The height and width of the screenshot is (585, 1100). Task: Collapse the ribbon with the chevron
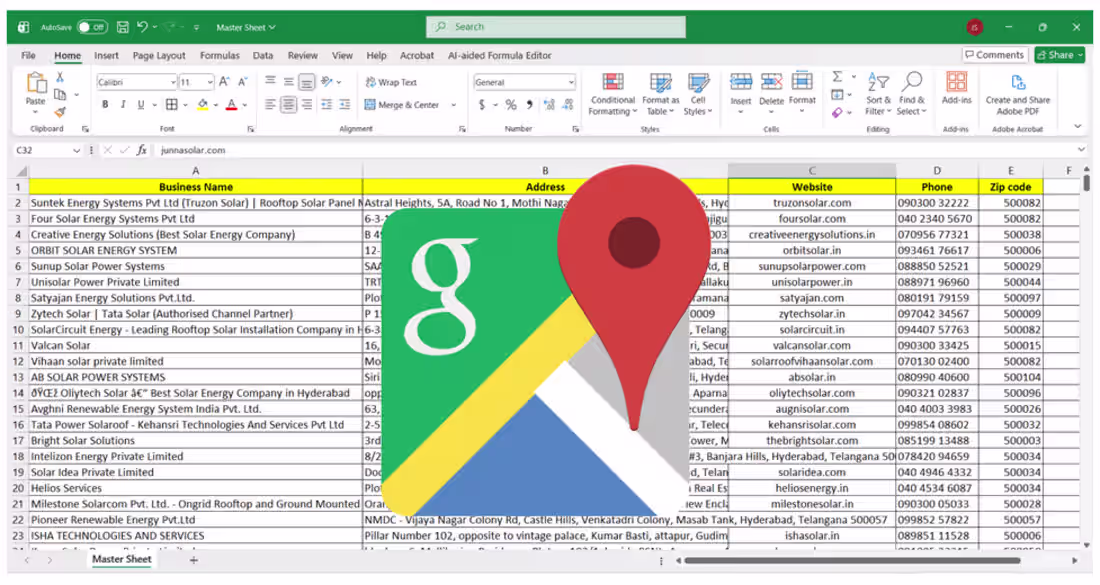coord(1078,127)
